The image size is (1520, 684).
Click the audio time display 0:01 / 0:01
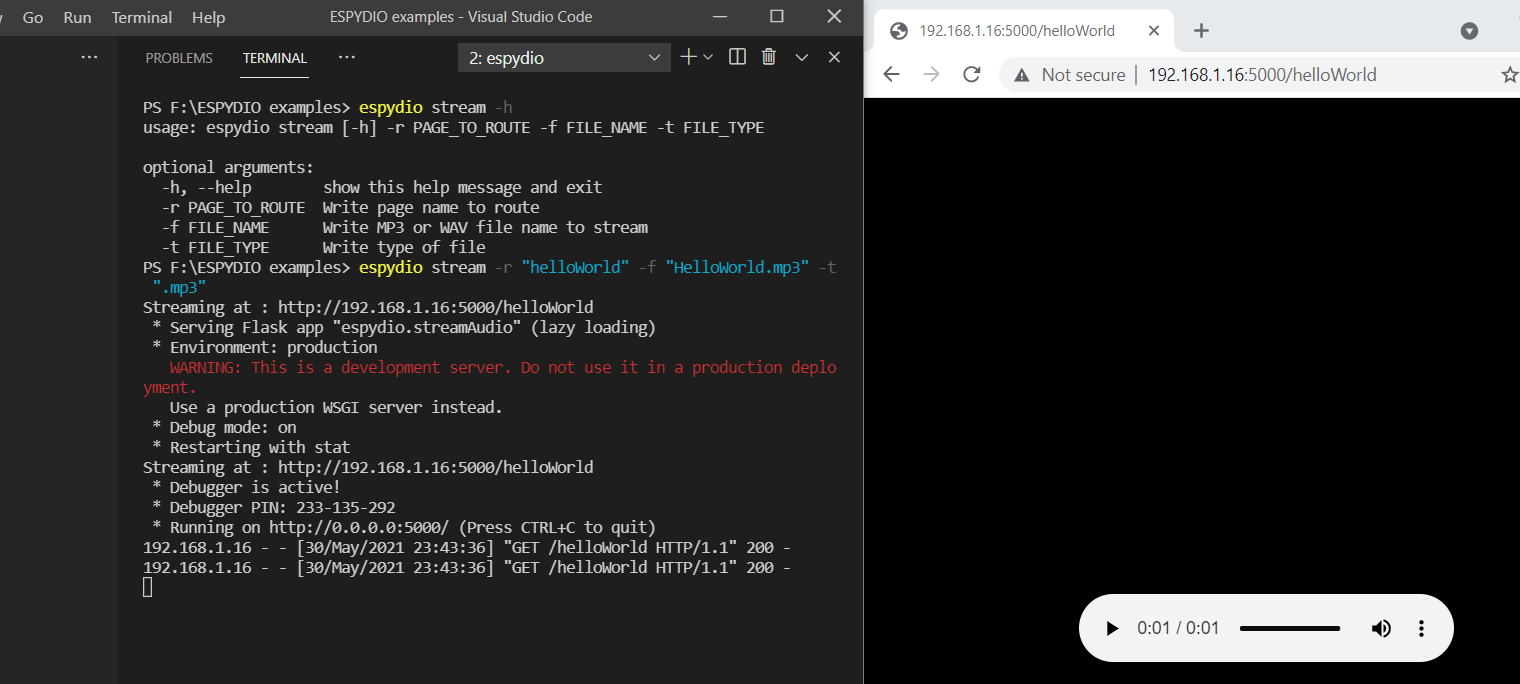click(x=1178, y=629)
